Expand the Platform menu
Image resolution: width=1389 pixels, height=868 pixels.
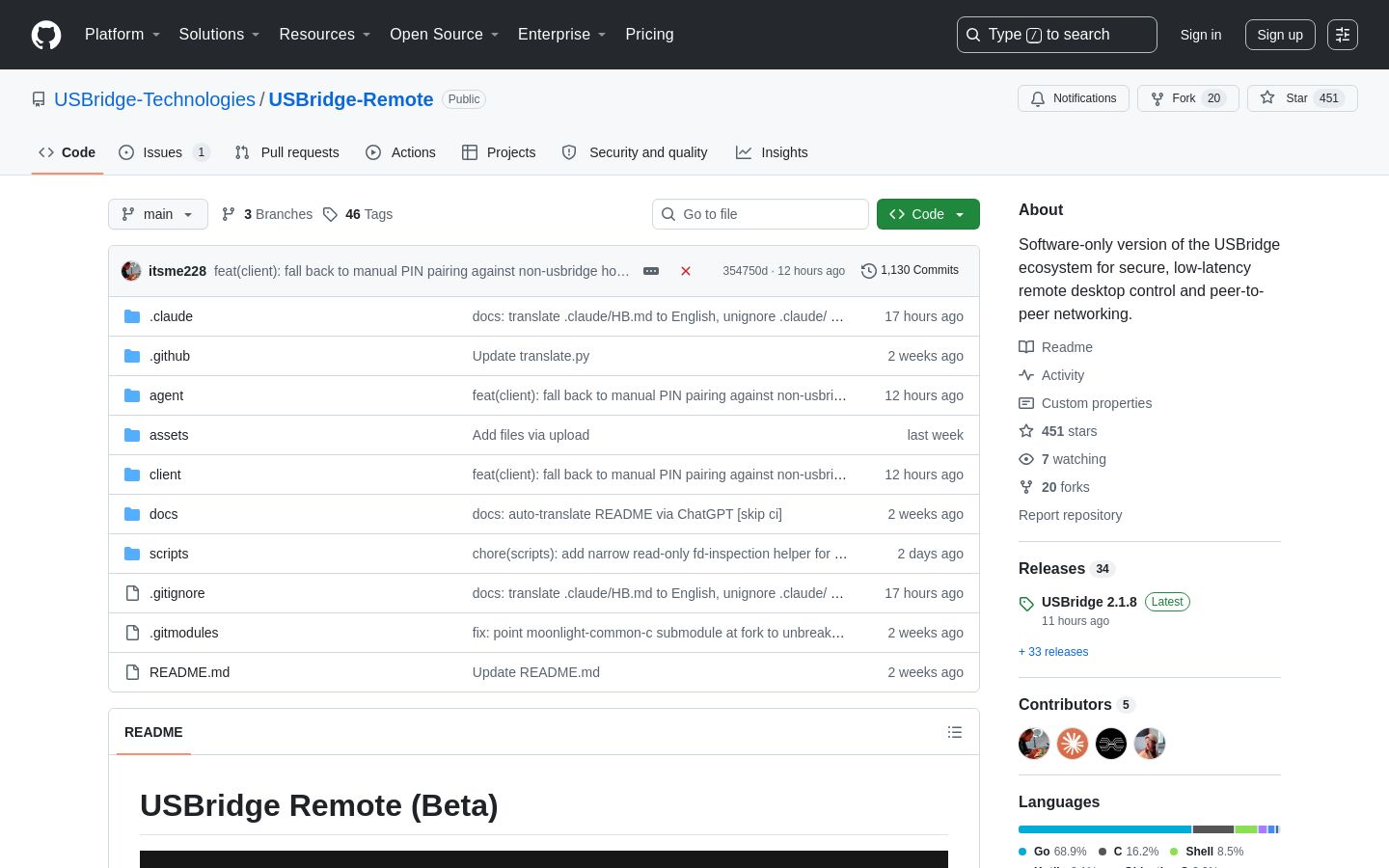[123, 35]
